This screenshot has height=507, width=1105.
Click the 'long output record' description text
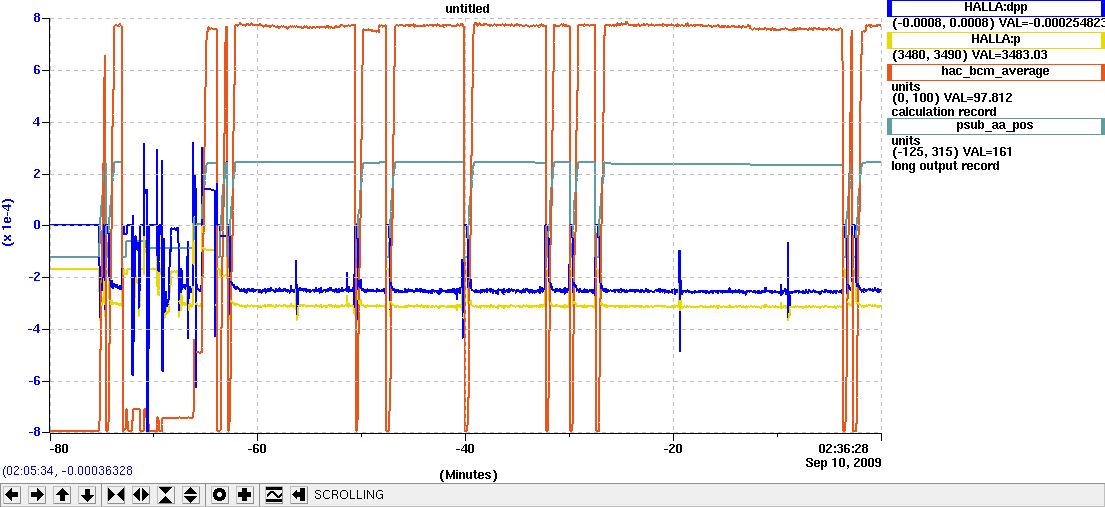[945, 166]
